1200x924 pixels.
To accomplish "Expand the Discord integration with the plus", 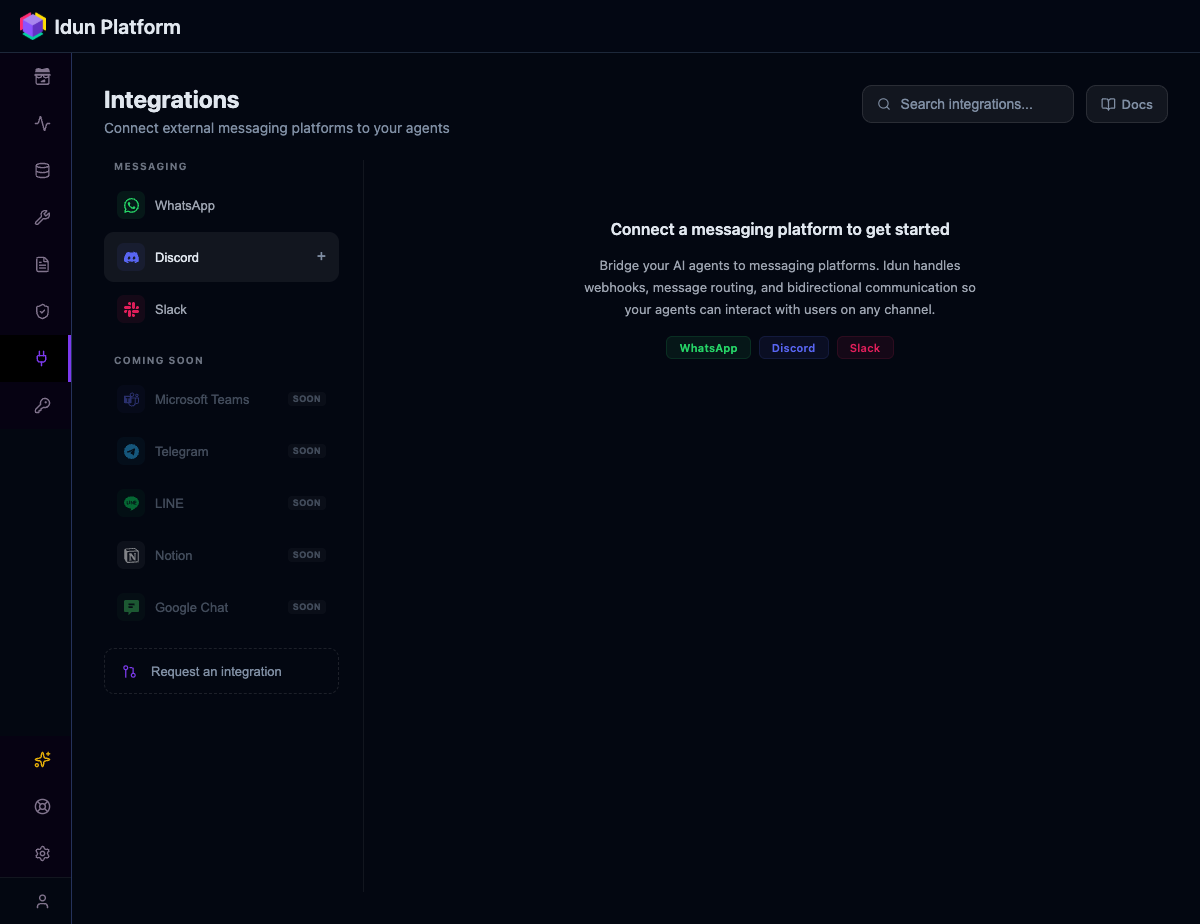I will pyautogui.click(x=321, y=256).
